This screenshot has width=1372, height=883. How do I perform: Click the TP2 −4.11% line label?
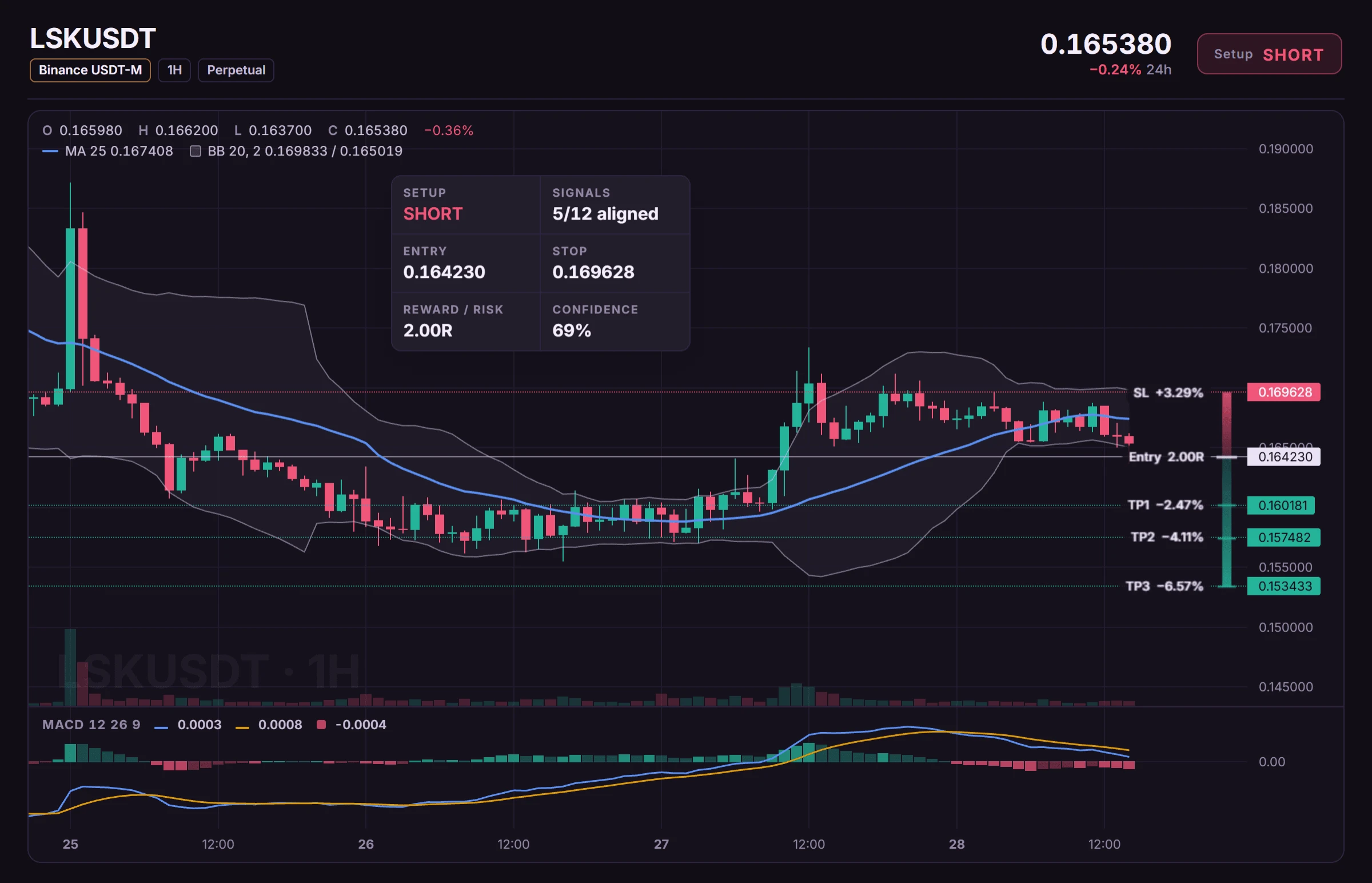(x=1167, y=537)
